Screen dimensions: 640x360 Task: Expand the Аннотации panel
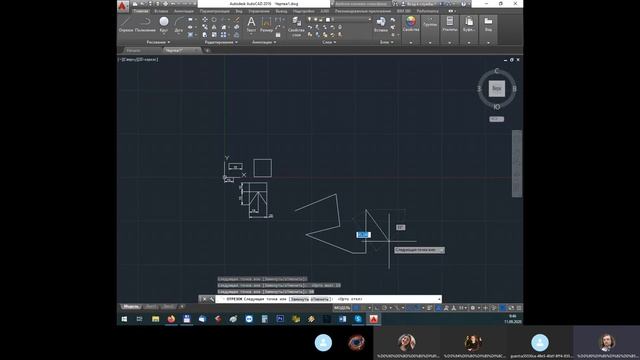pyautogui.click(x=264, y=42)
